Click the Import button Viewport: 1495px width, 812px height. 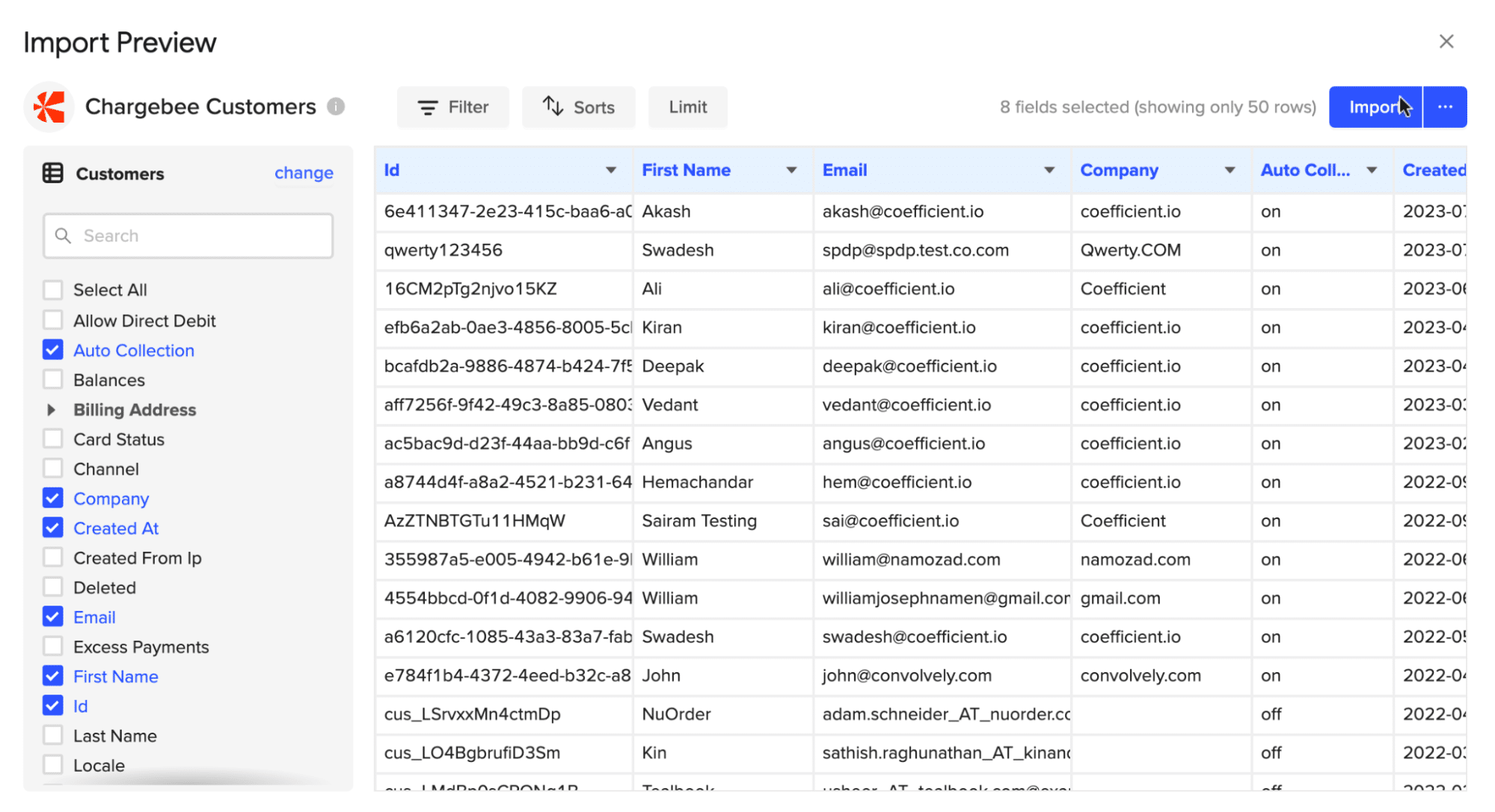tap(1375, 107)
